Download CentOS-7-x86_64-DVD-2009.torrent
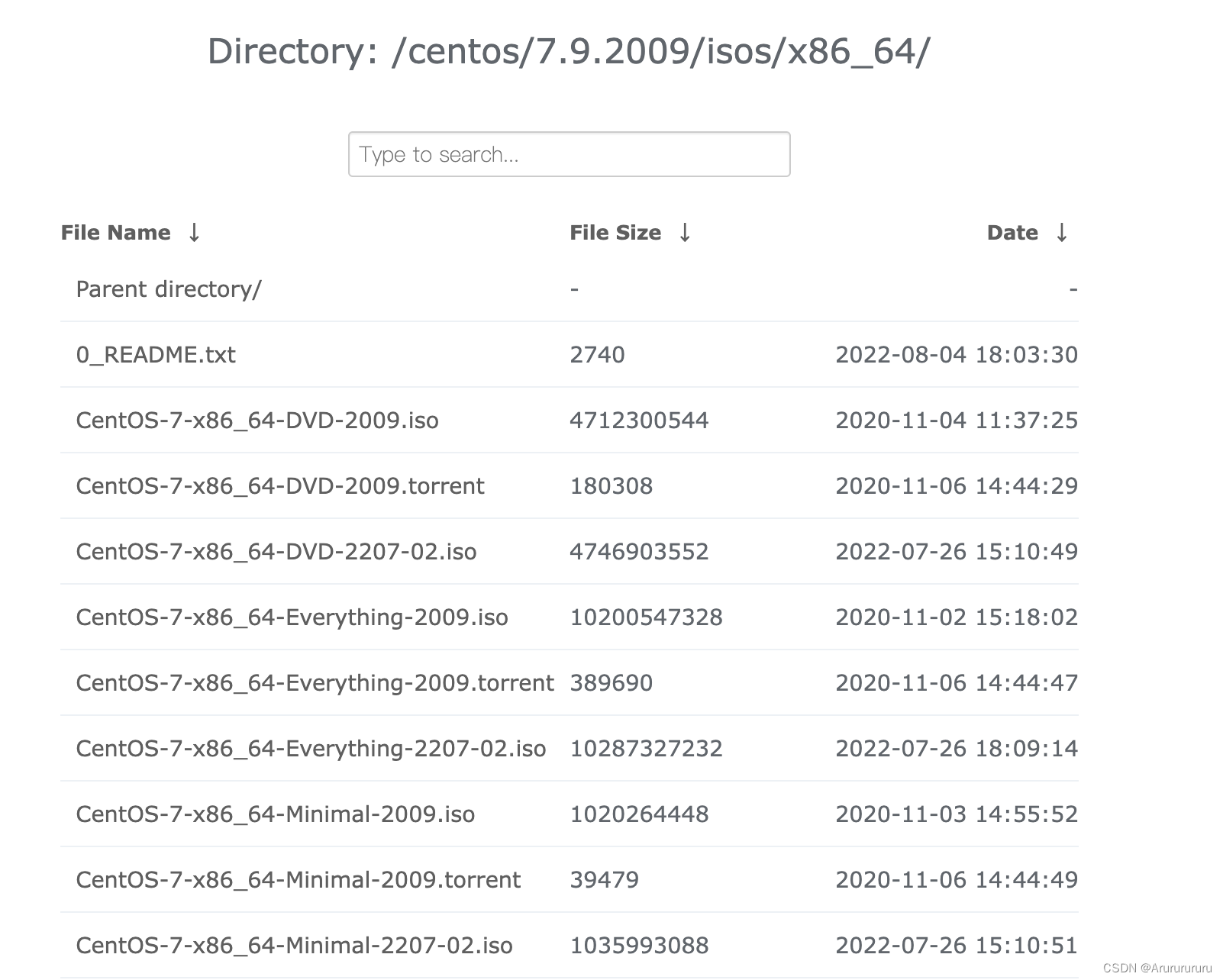The height and width of the screenshot is (980, 1223). point(280,486)
